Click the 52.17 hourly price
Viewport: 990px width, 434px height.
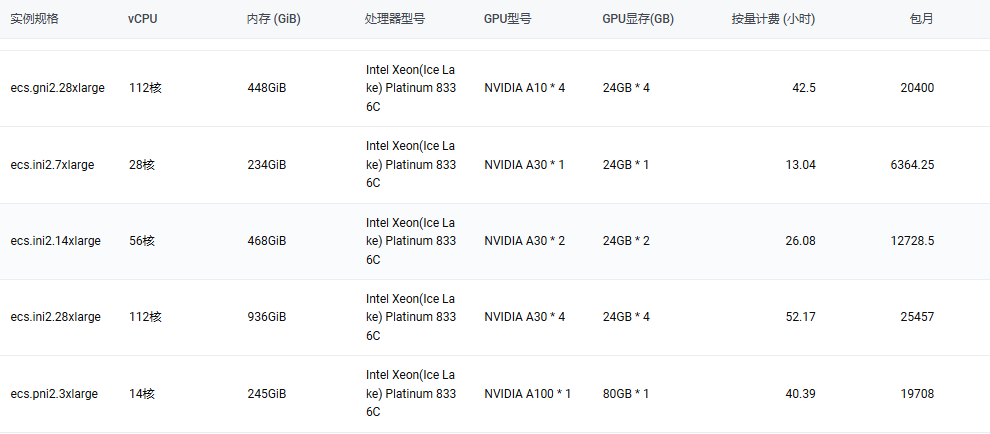coord(800,316)
